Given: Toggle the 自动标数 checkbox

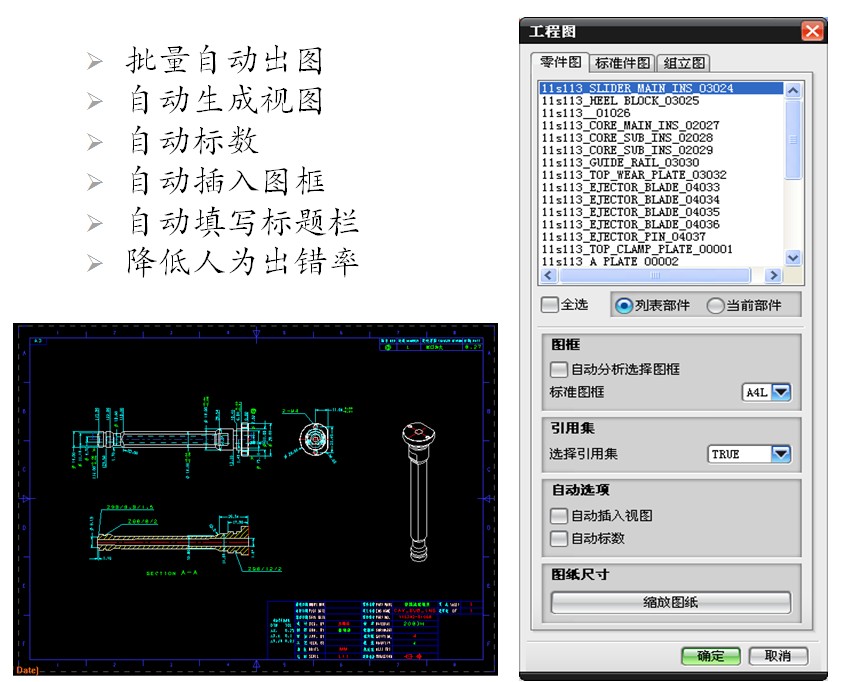Looking at the screenshot, I should tap(559, 538).
